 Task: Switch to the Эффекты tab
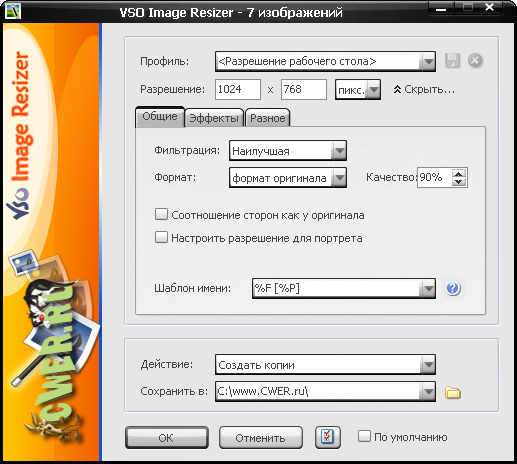214,118
